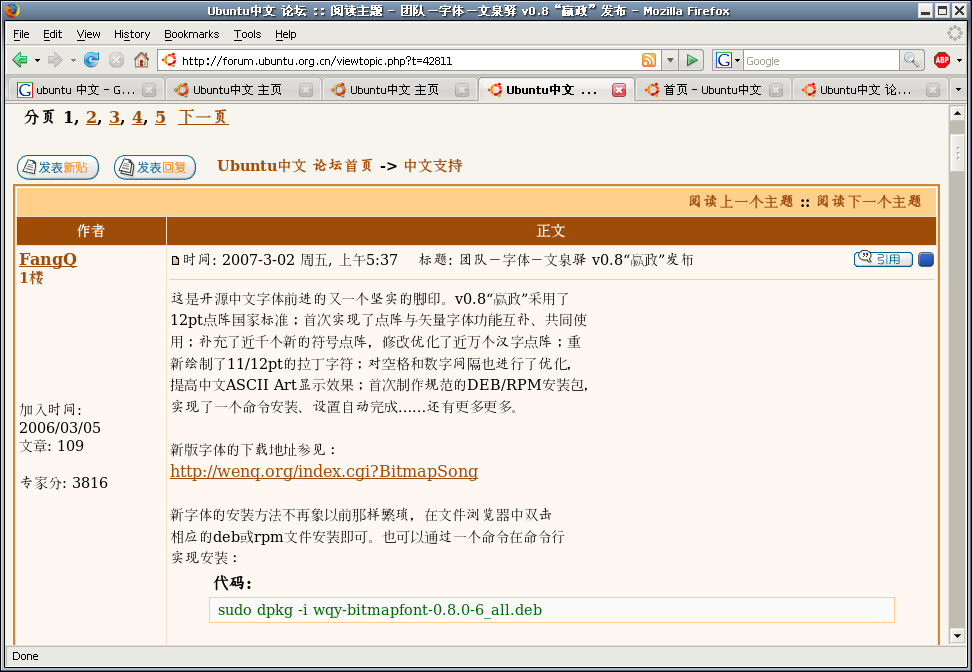Click the join date '2006/03/05'

[x=60, y=428]
